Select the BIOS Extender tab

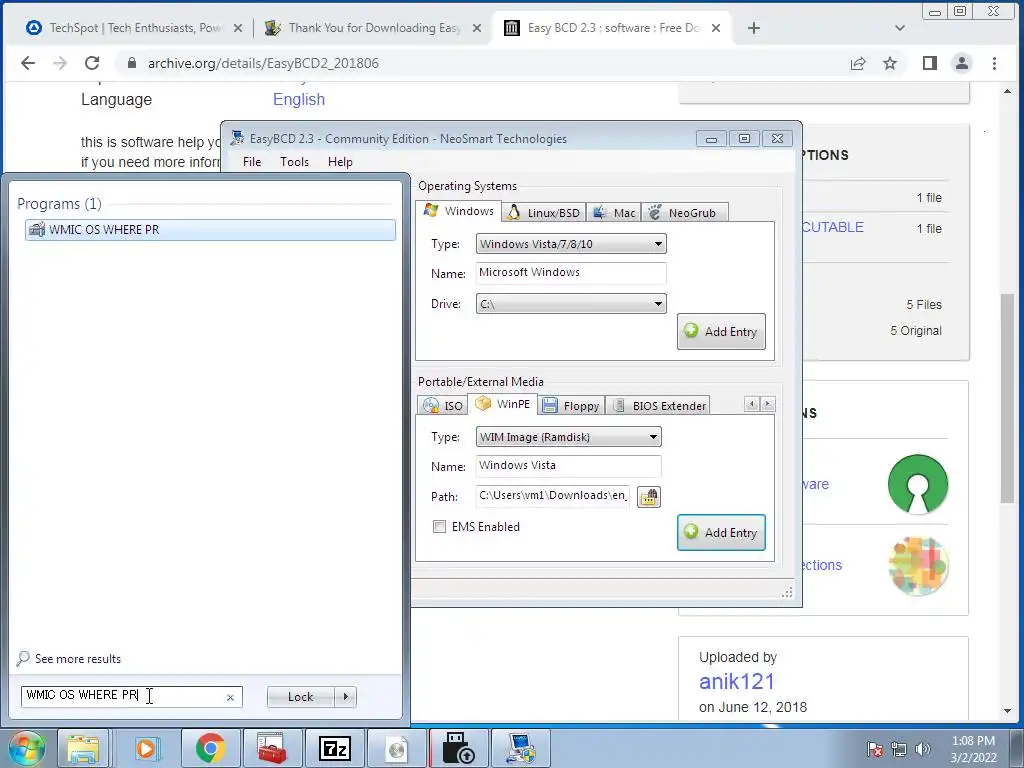coord(658,406)
